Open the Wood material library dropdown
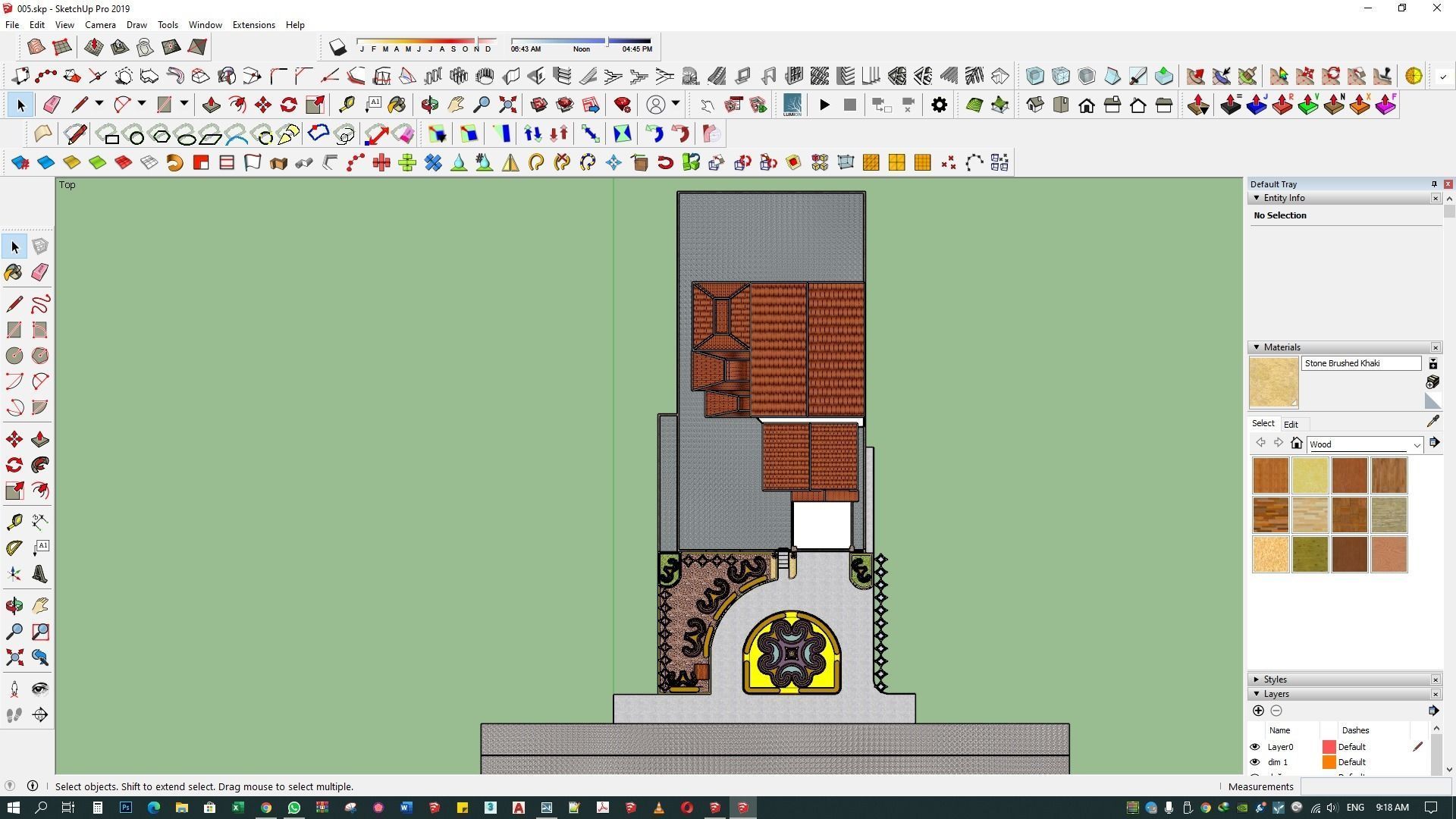Image resolution: width=1456 pixels, height=819 pixels. click(1416, 445)
